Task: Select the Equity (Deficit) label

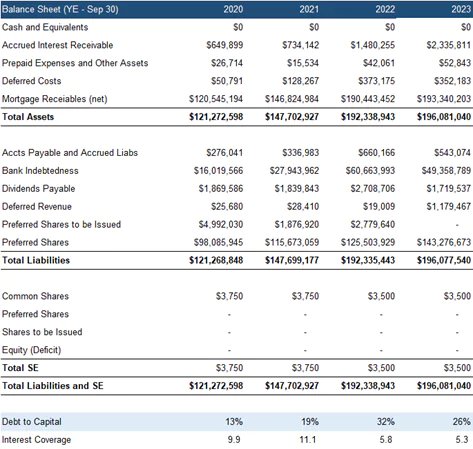Action: pos(32,350)
